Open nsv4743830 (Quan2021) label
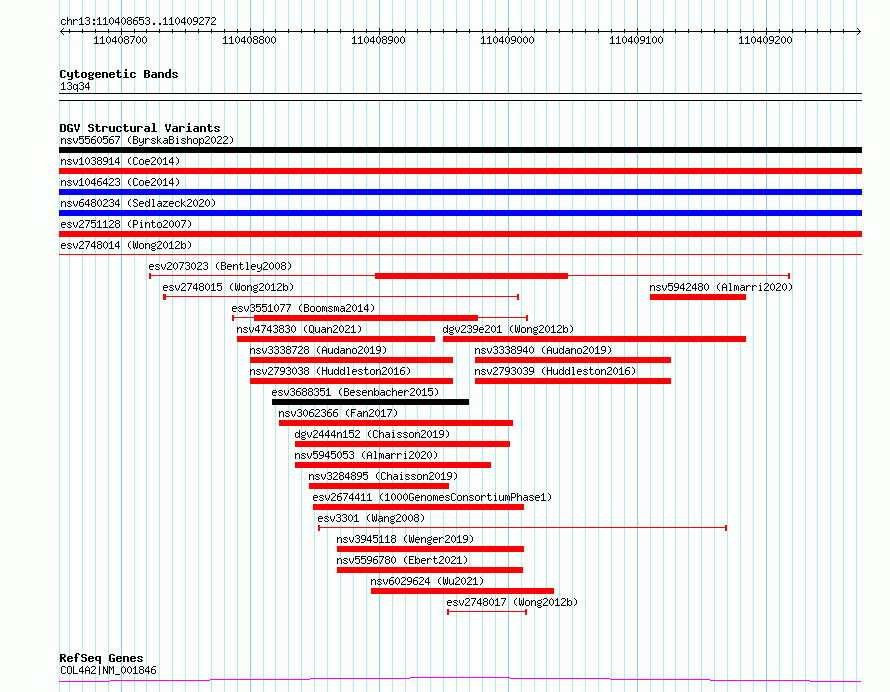890x692 pixels. coord(299,329)
